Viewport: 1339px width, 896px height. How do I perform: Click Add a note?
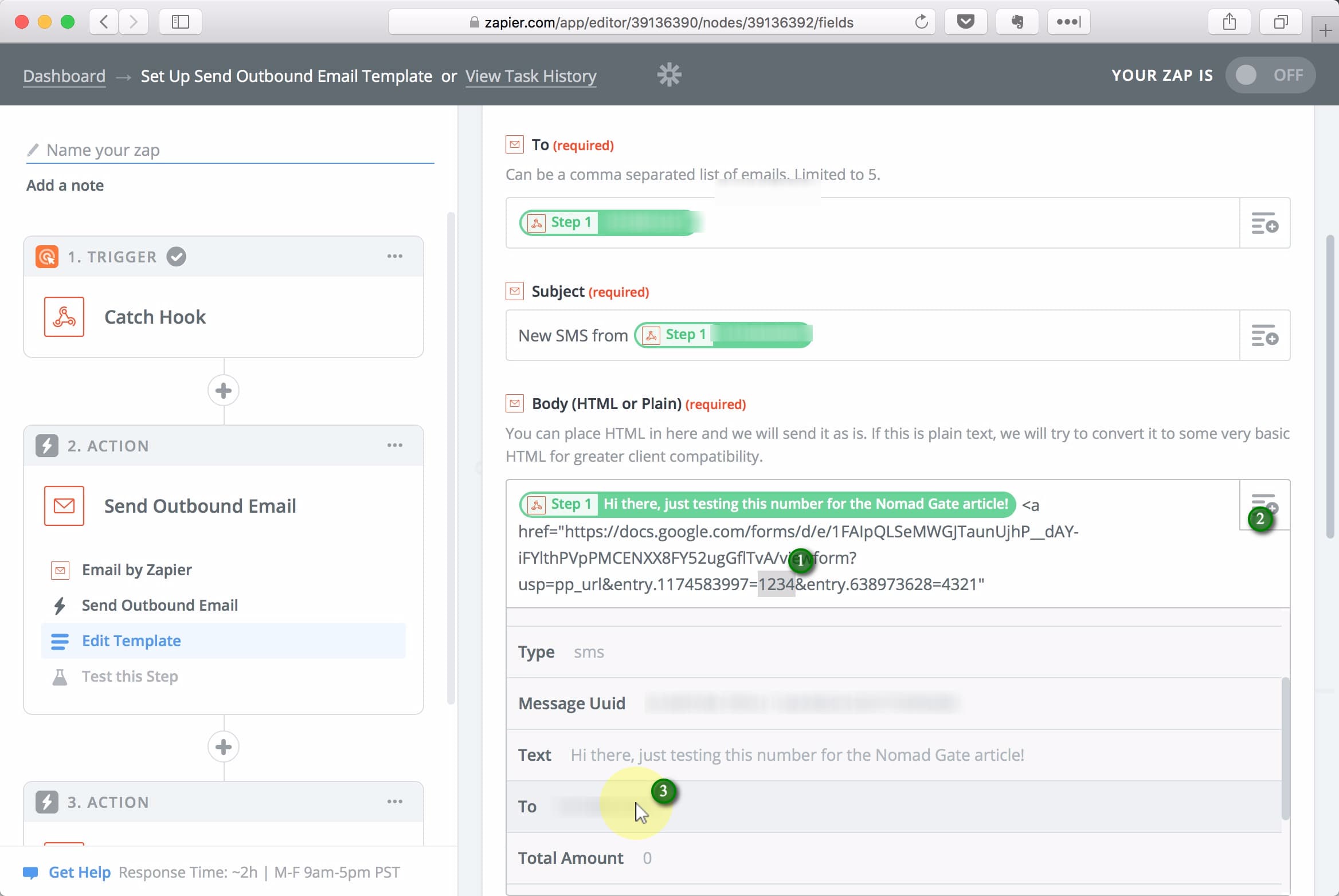point(65,185)
